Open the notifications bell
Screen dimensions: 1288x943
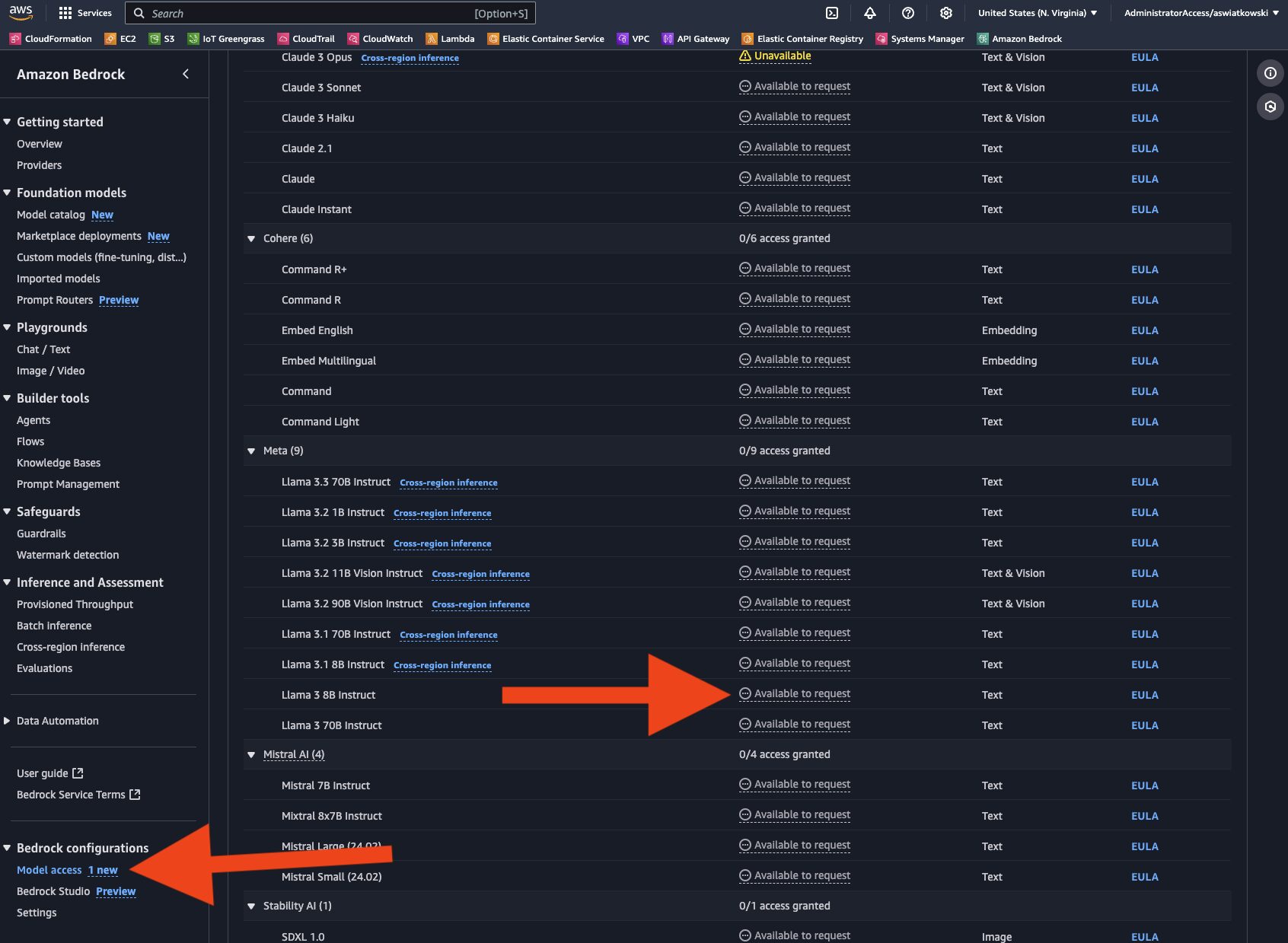(x=869, y=13)
